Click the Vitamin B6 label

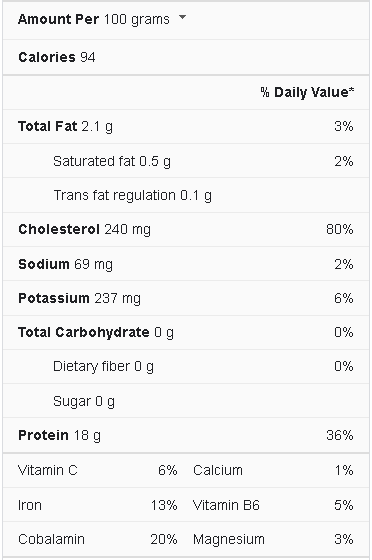click(x=226, y=505)
